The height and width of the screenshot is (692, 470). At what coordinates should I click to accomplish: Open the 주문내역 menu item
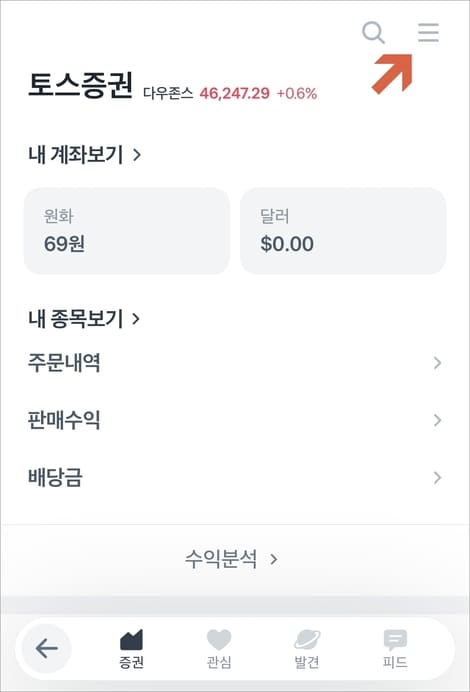click(235, 363)
